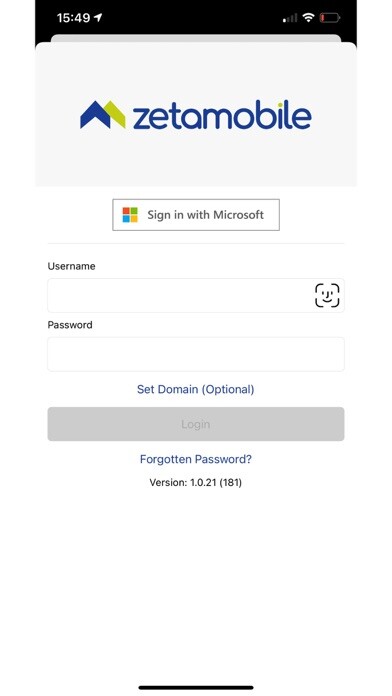
Task: Tap the cellular signal bars icon
Action: click(x=290, y=18)
